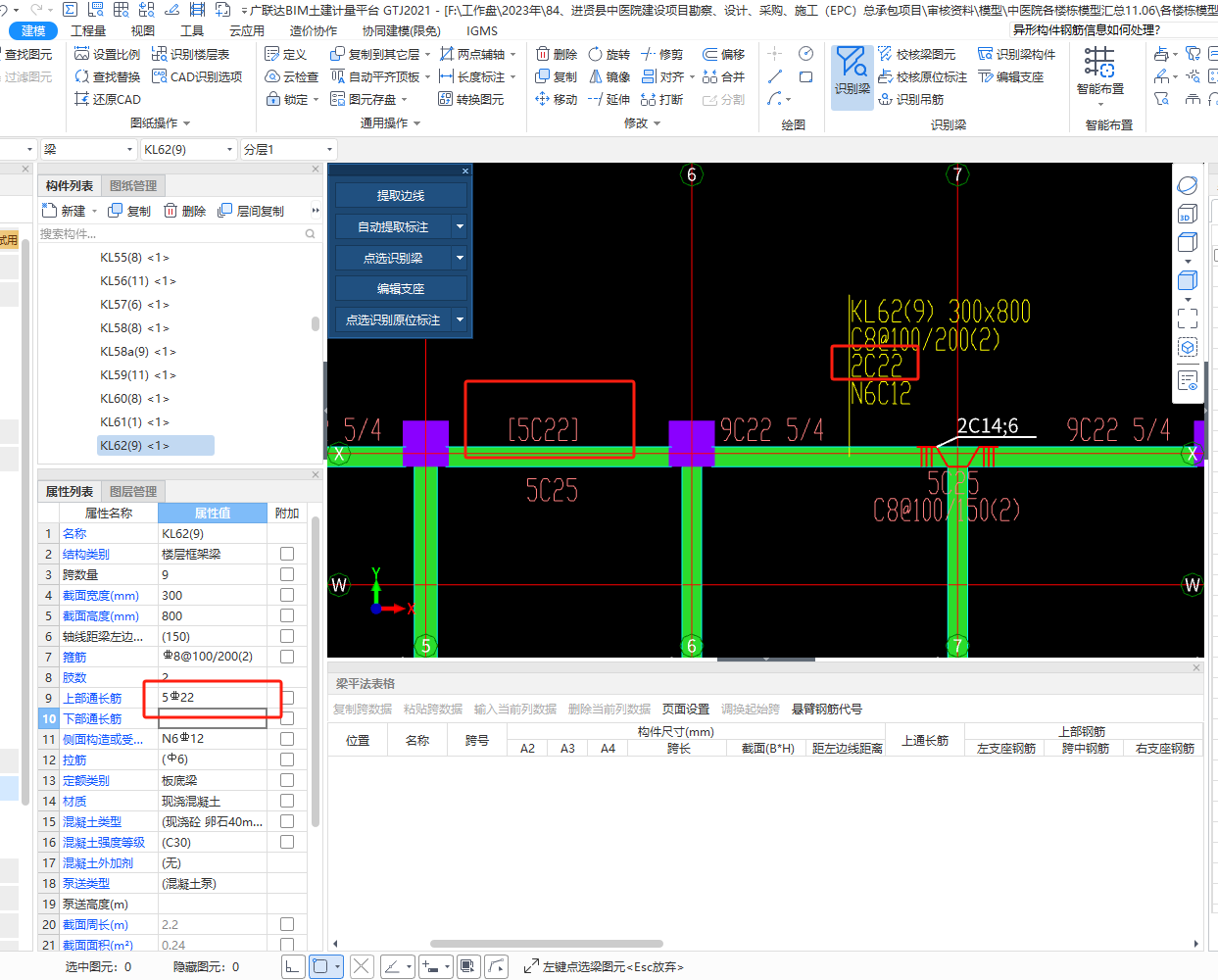
Task: Toggle 附加 checkbox for 箍筋 row
Action: click(x=287, y=657)
